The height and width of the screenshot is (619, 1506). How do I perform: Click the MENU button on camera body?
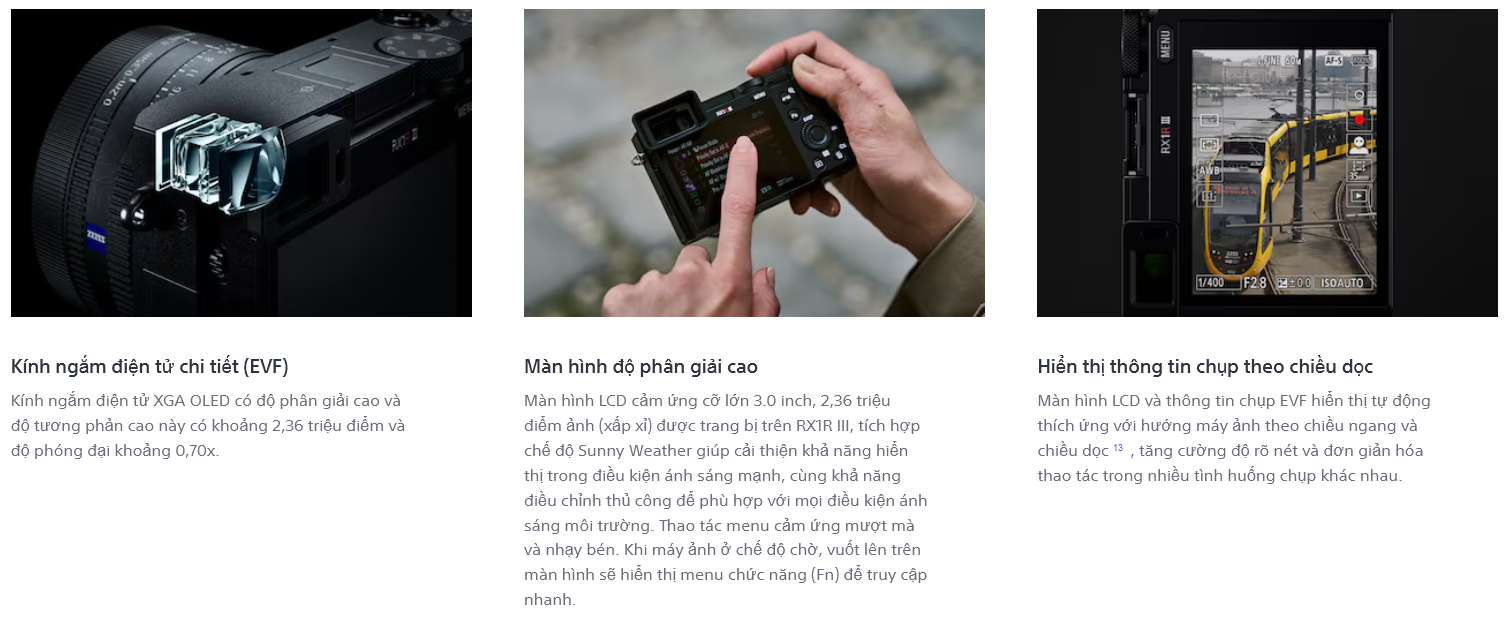(x=1165, y=43)
